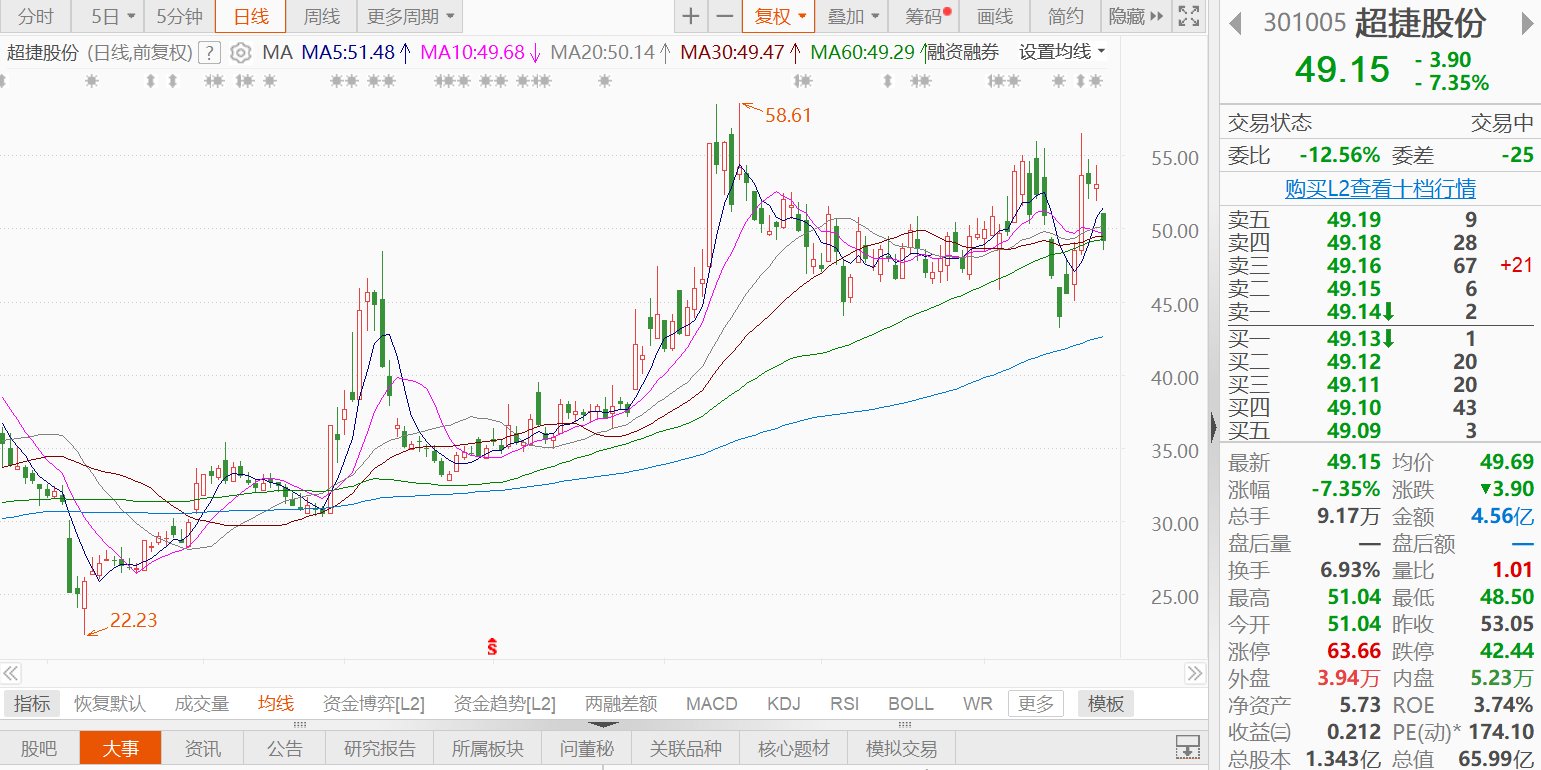Switch to the 周线 weekly tab
Image resolution: width=1541 pixels, height=770 pixels.
321,16
